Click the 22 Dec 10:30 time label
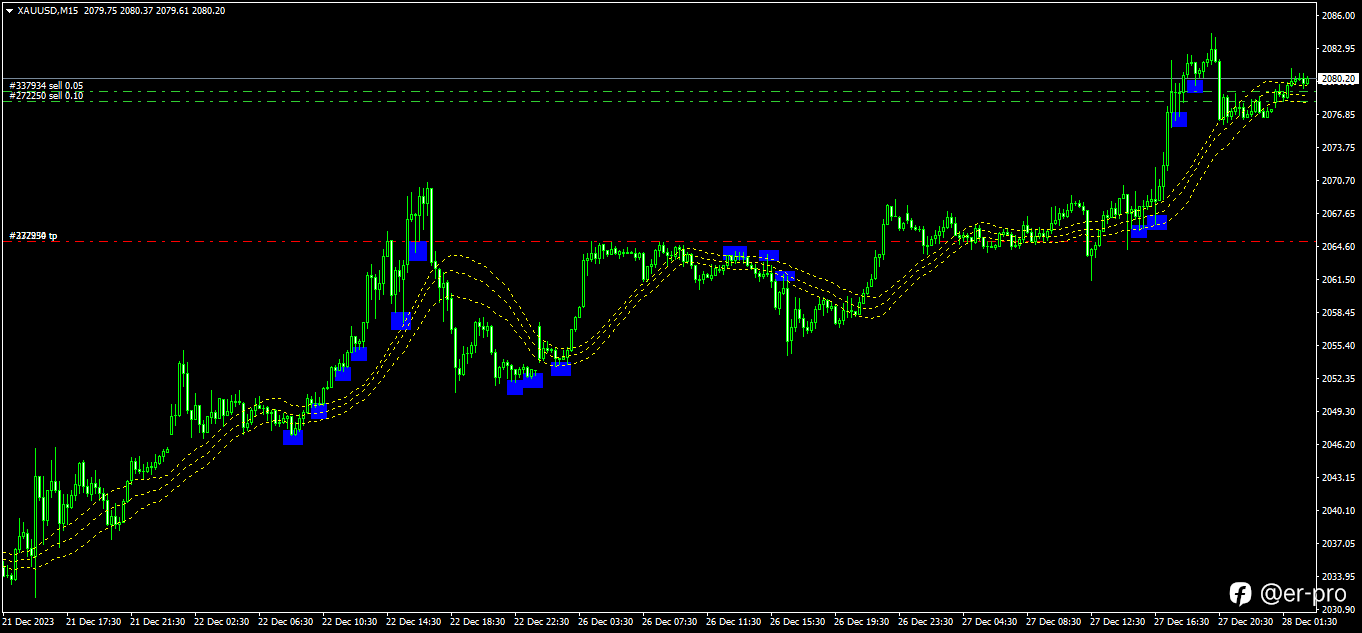The width and height of the screenshot is (1362, 633). tap(350, 622)
